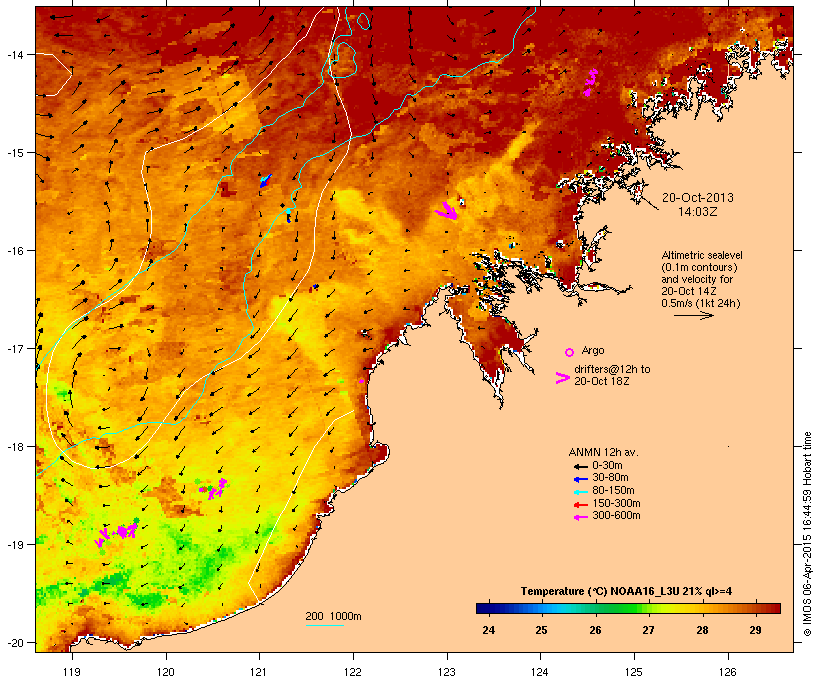Click colorbar tick label '25'
Viewport: 820px width, 680px height.
[x=541, y=630]
